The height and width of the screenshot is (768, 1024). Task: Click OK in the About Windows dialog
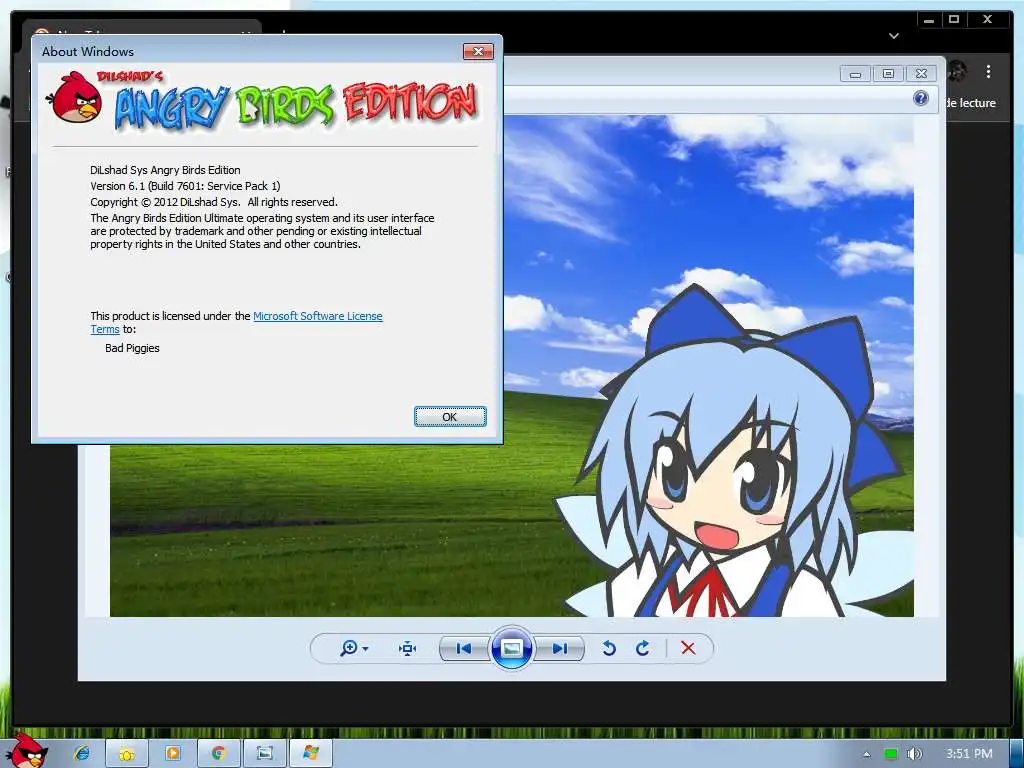point(450,417)
